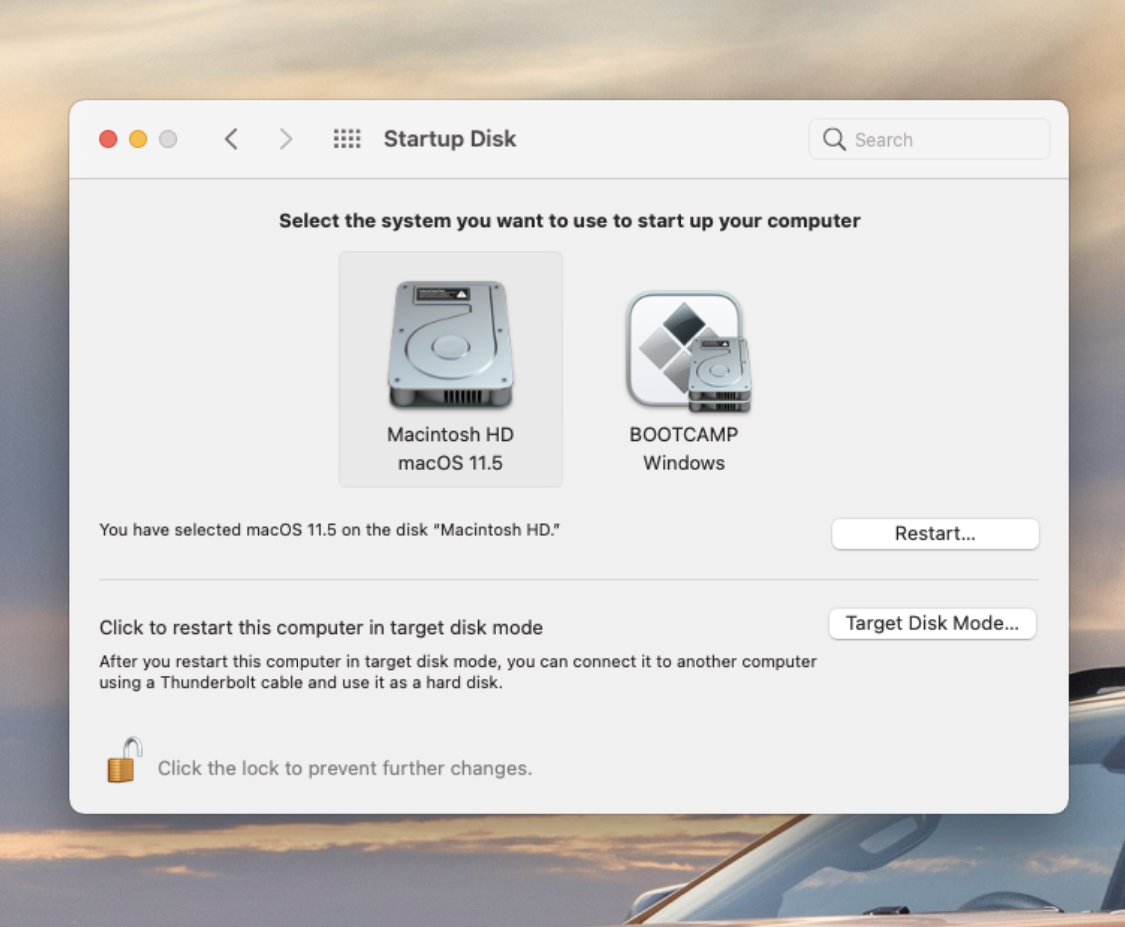Click the magnifying glass search icon
Image resolution: width=1125 pixels, height=927 pixels.
(834, 139)
